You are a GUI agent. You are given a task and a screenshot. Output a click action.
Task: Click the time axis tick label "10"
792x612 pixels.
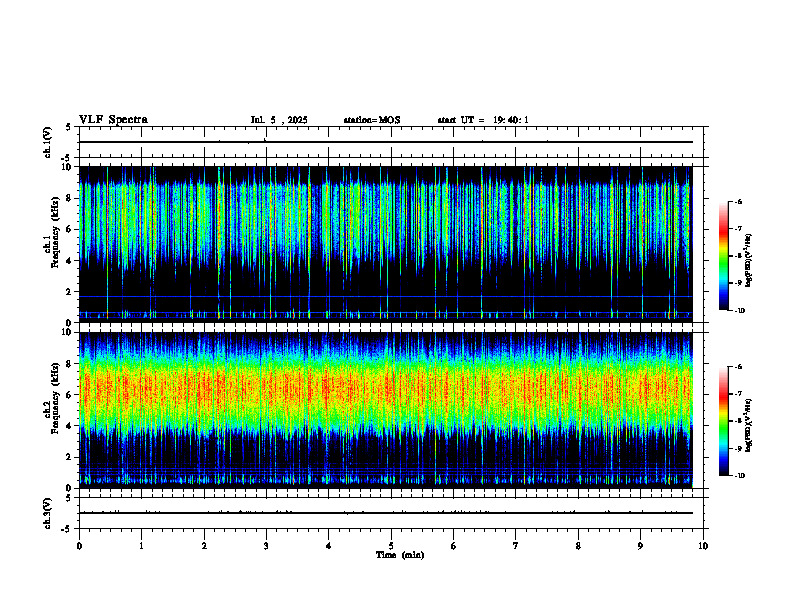point(703,546)
